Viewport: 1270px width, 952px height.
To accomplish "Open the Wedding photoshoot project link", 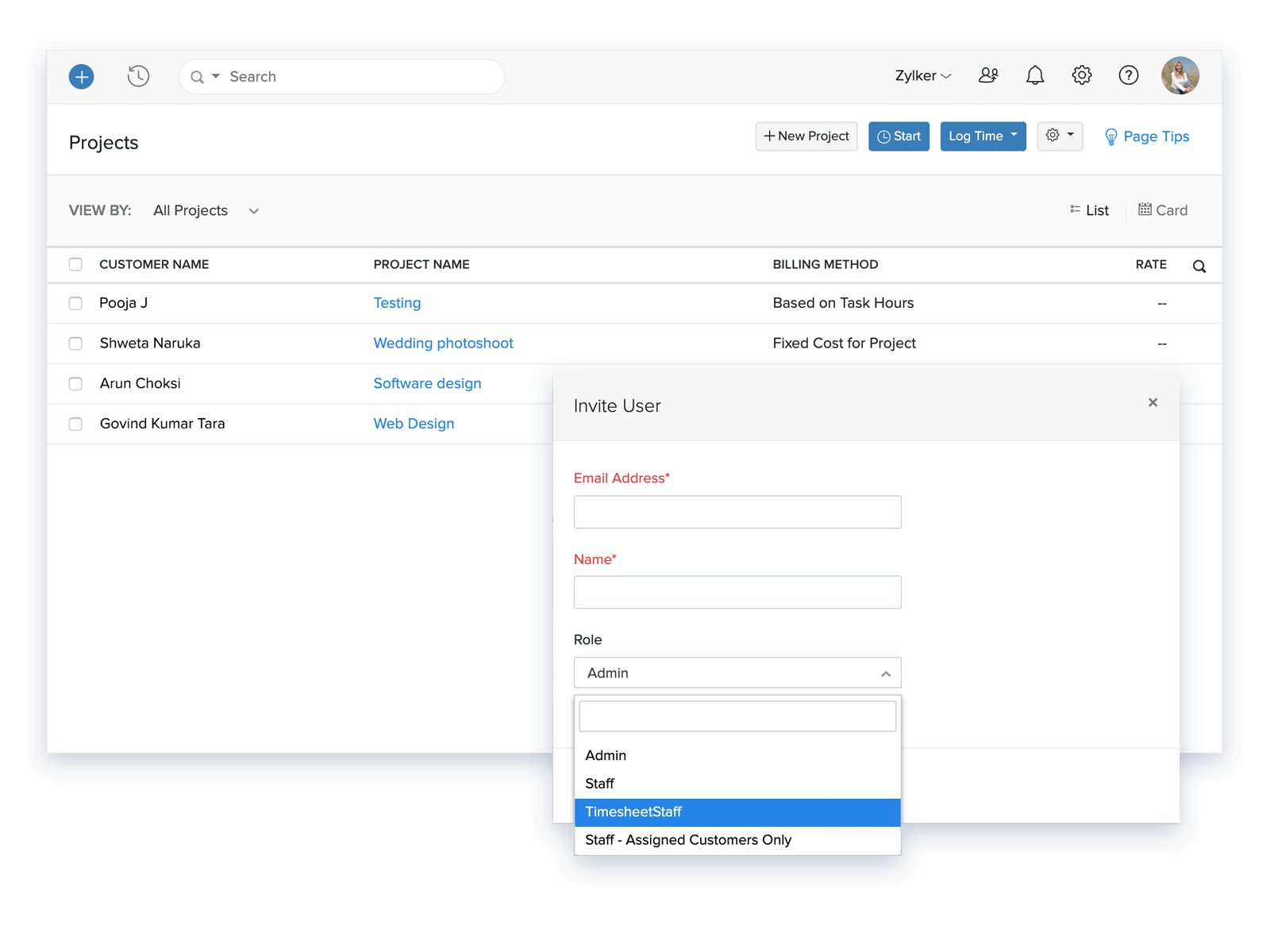I will coord(443,344).
